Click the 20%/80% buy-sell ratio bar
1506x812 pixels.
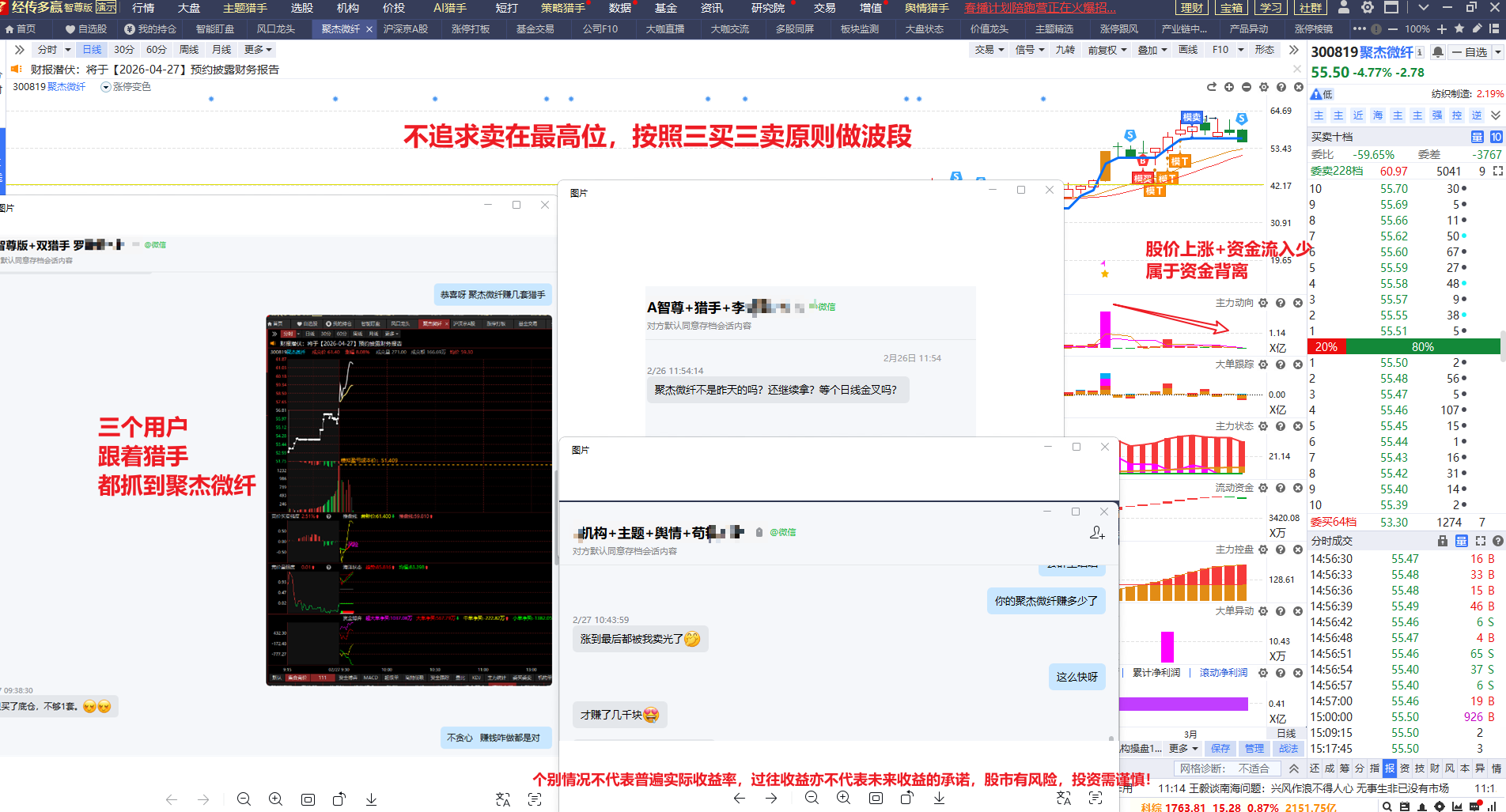[x=1405, y=346]
